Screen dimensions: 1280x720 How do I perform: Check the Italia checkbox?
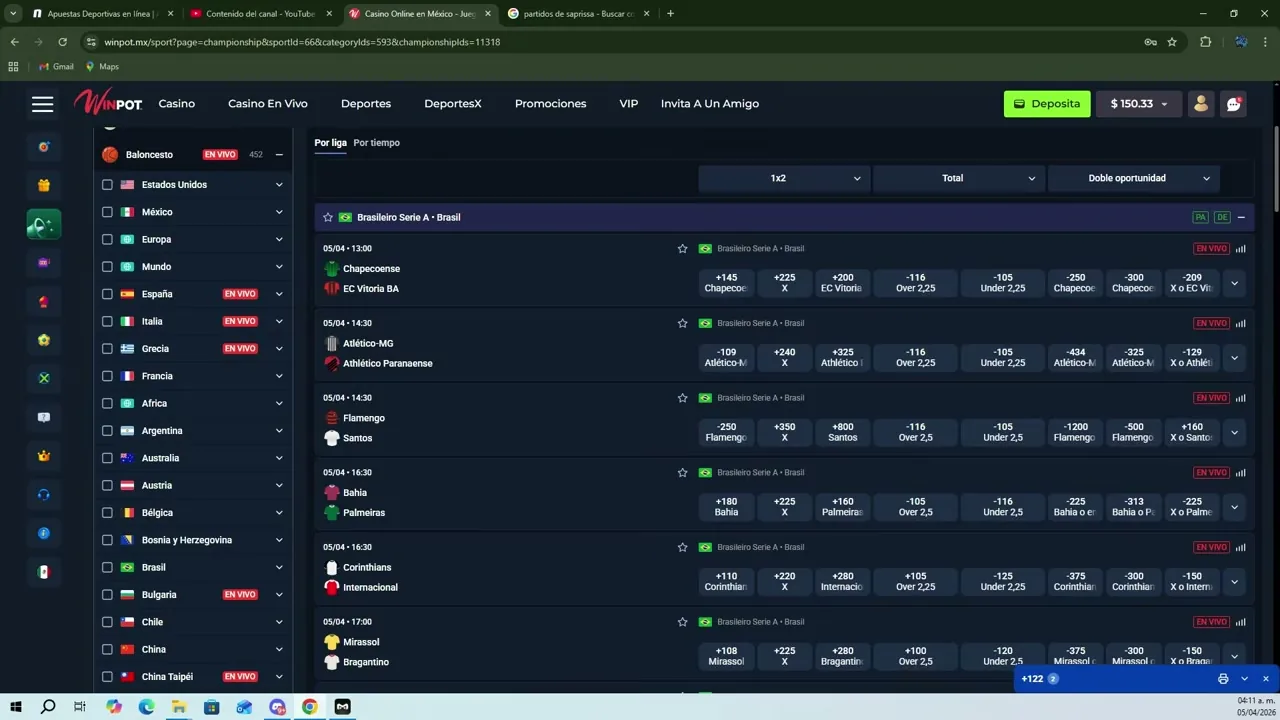click(107, 322)
